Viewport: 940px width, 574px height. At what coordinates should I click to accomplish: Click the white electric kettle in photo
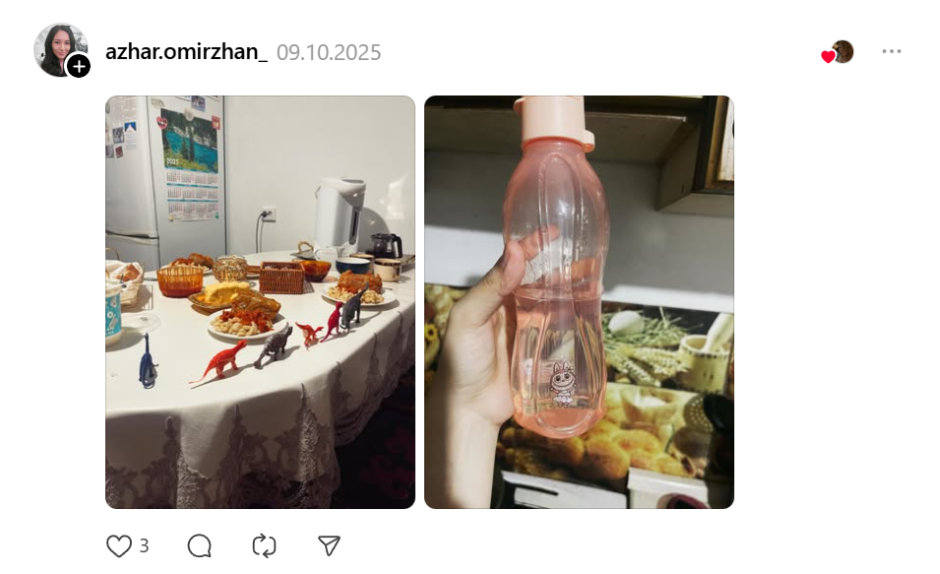339,215
